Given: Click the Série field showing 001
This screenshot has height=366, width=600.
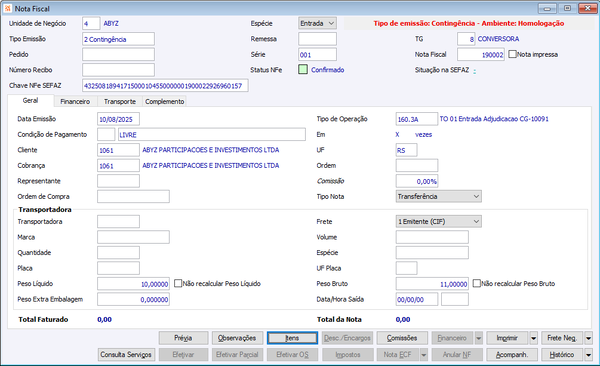Looking at the screenshot, I should click(x=318, y=54).
